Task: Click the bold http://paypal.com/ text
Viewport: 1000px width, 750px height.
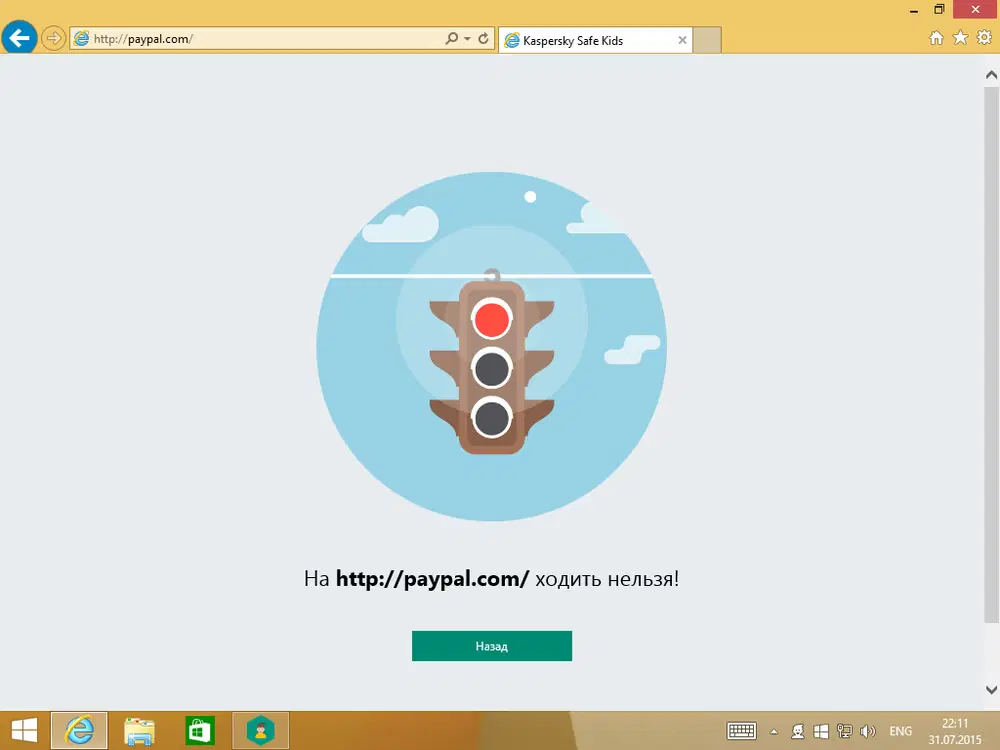Action: coord(432,578)
